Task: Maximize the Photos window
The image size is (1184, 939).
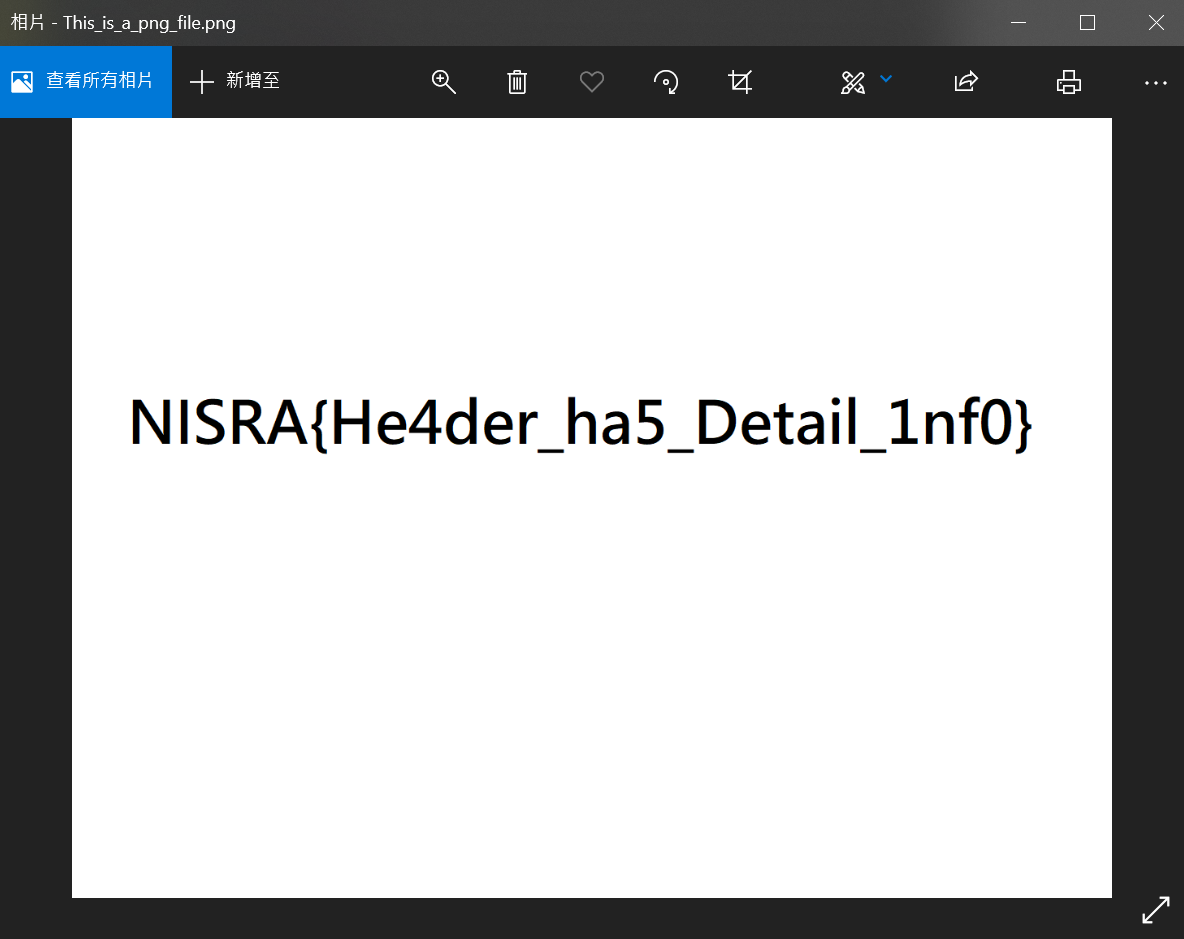Action: (1087, 23)
